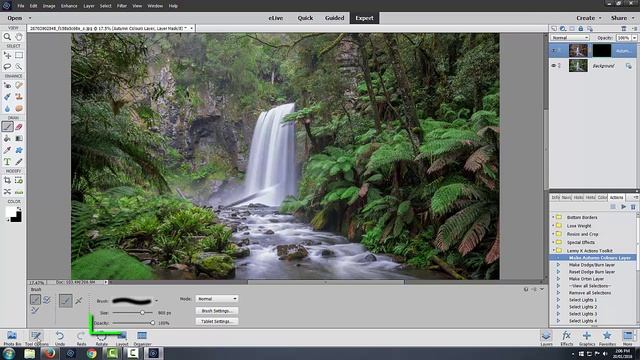Screen dimensions: 640x360
Task: Toggle Background layer visibility eye
Action: (x=553, y=65)
